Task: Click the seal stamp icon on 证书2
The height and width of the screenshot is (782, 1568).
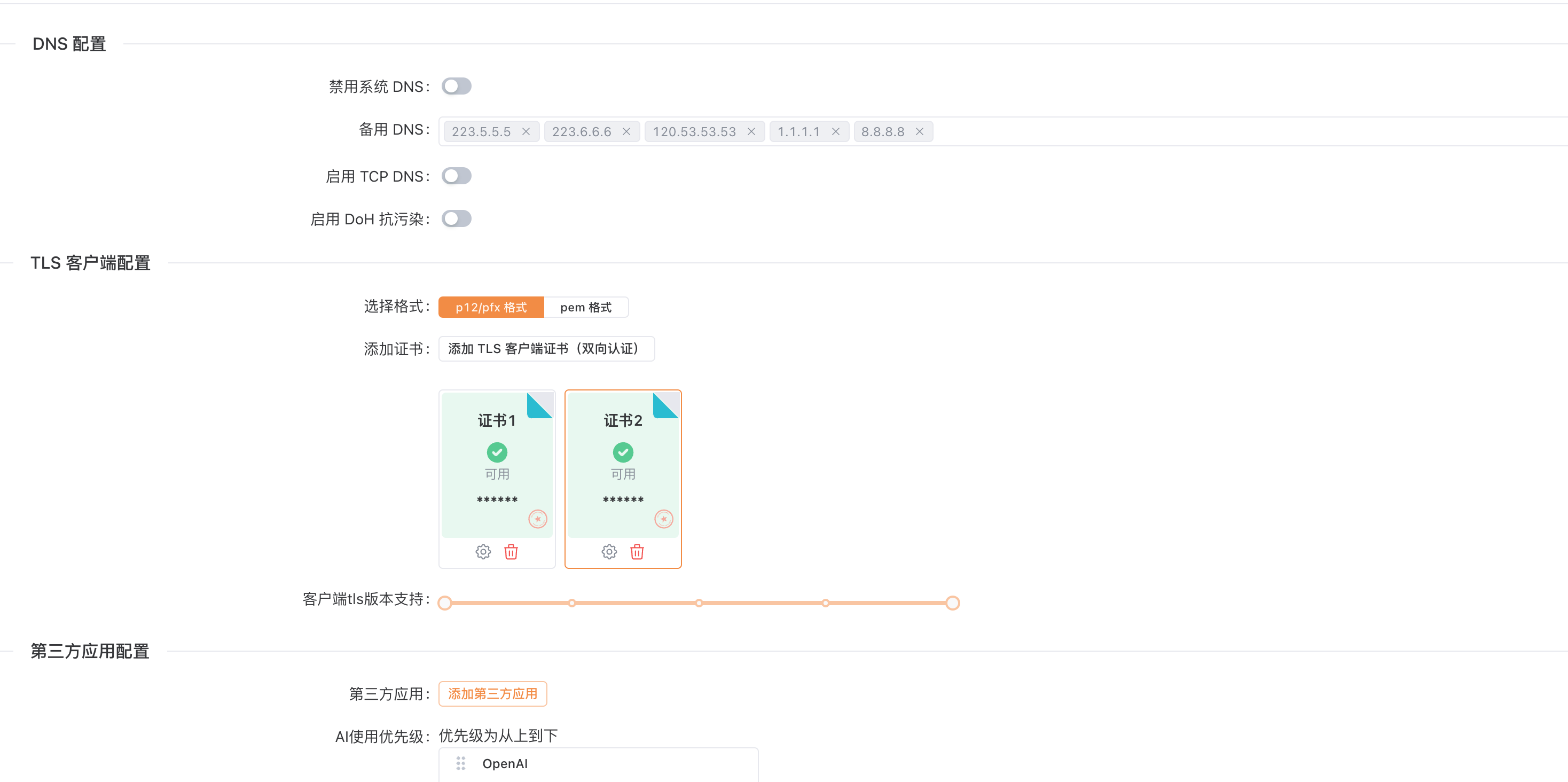Action: pos(663,519)
